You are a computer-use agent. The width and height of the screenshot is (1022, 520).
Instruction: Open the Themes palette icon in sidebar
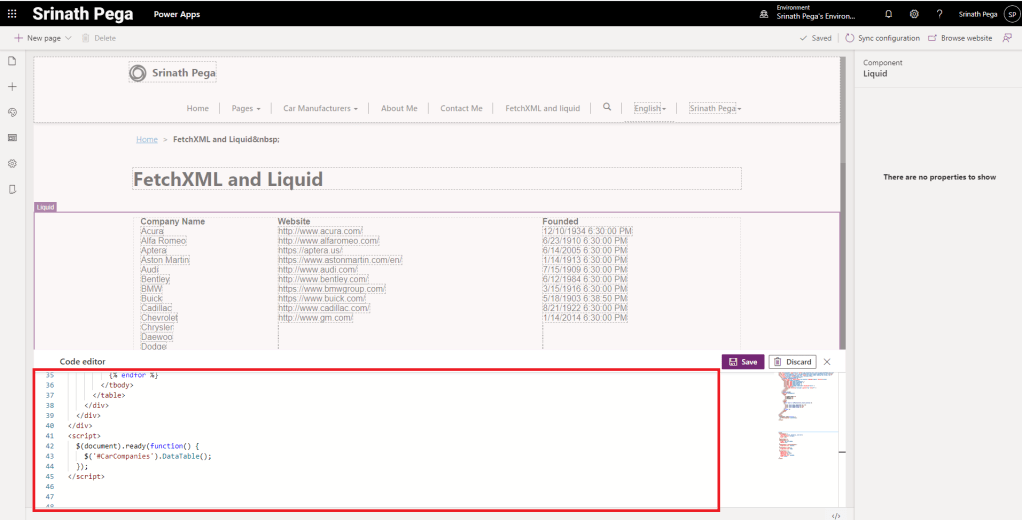[13, 113]
